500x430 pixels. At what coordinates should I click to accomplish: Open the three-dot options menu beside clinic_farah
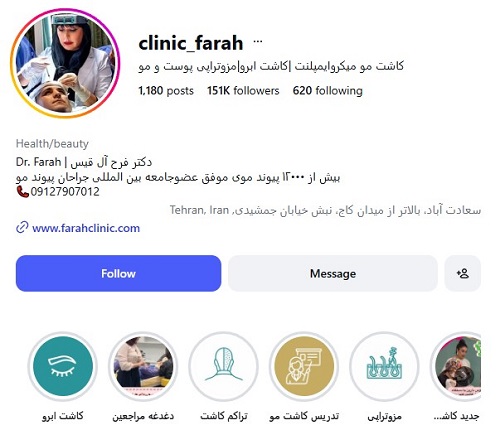coord(258,42)
